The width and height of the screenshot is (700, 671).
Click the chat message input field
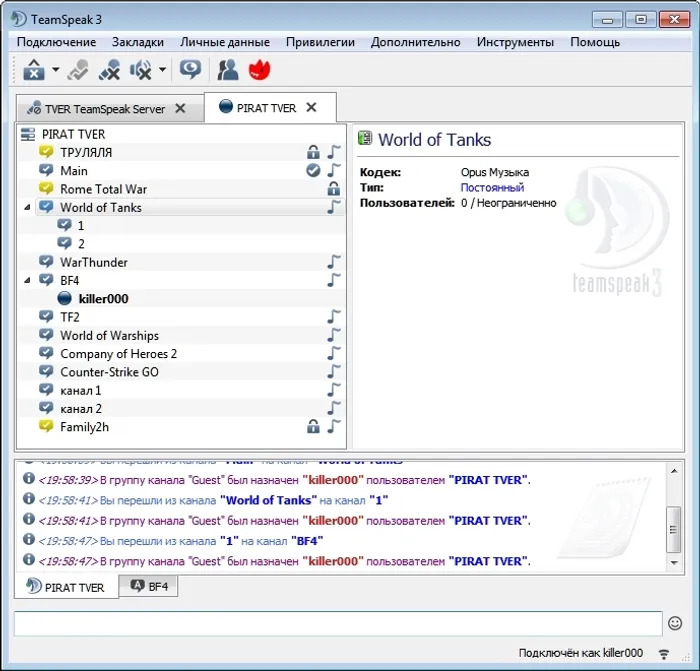(338, 623)
